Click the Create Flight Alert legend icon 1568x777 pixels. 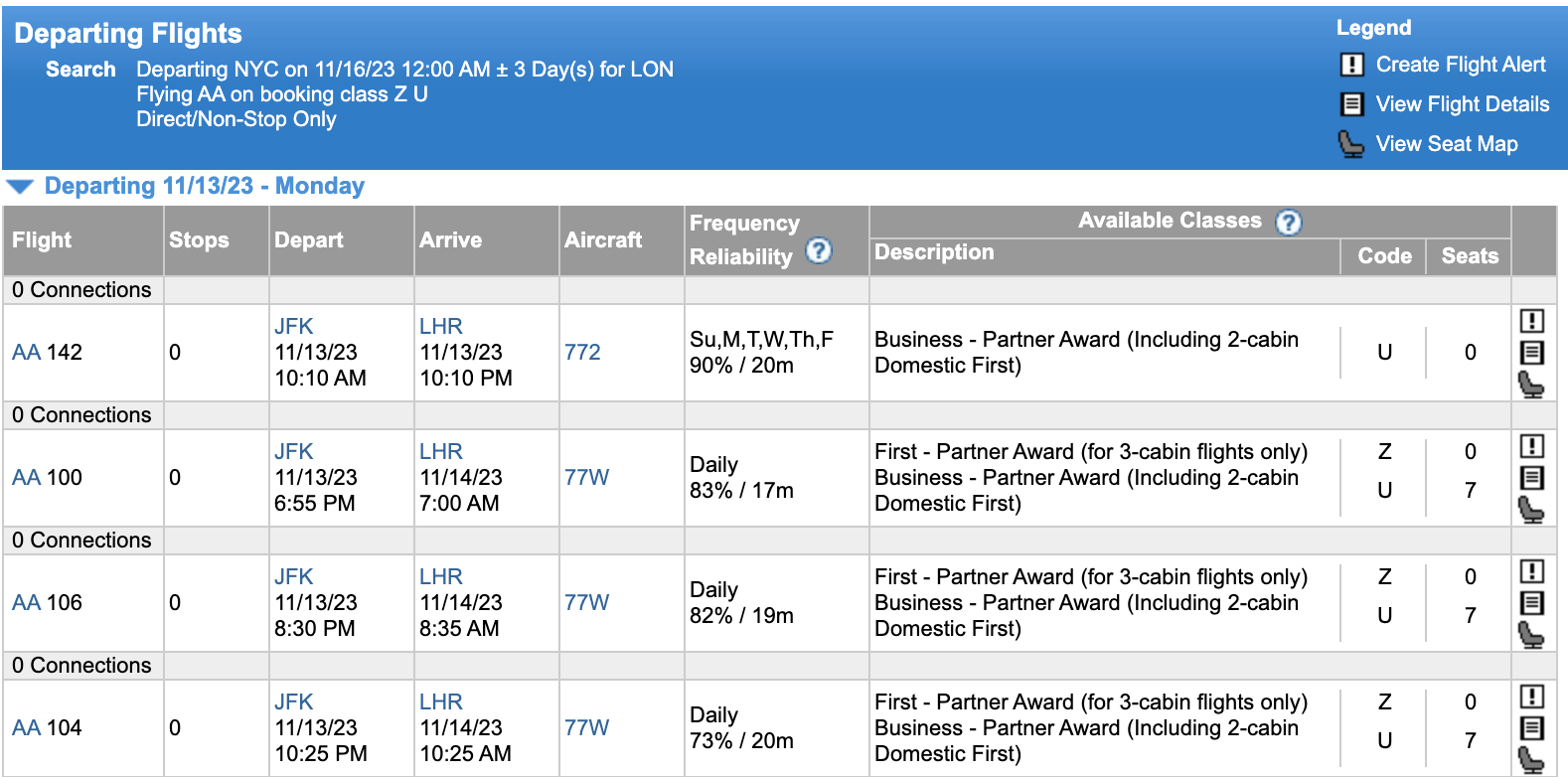pyautogui.click(x=1349, y=64)
